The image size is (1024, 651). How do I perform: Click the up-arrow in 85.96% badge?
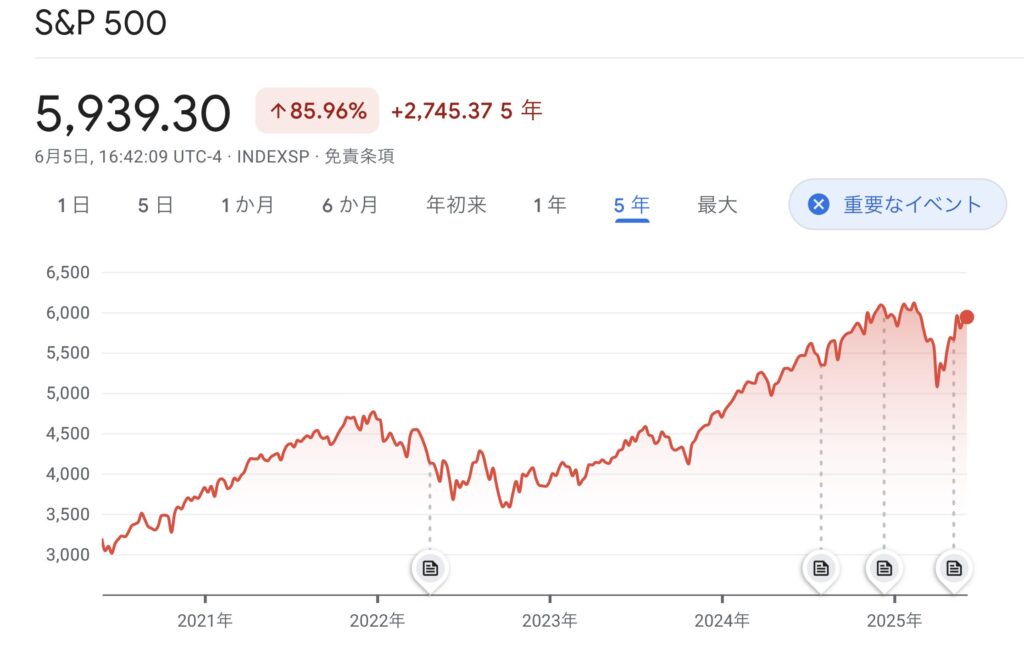coord(278,111)
